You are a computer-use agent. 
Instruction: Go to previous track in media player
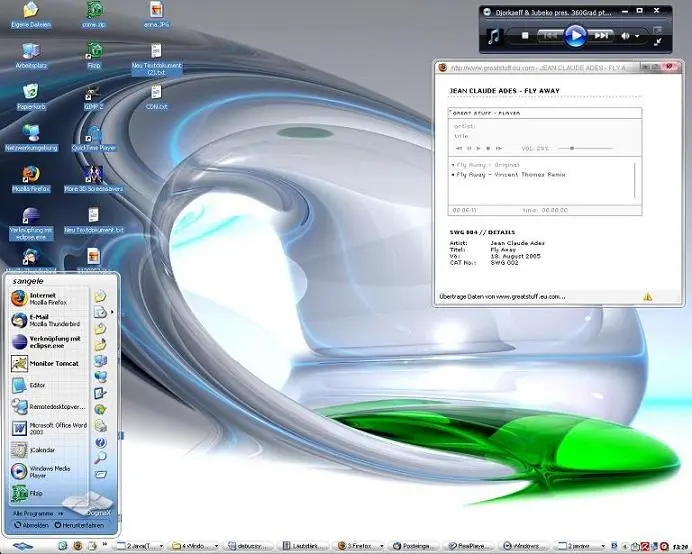549,36
